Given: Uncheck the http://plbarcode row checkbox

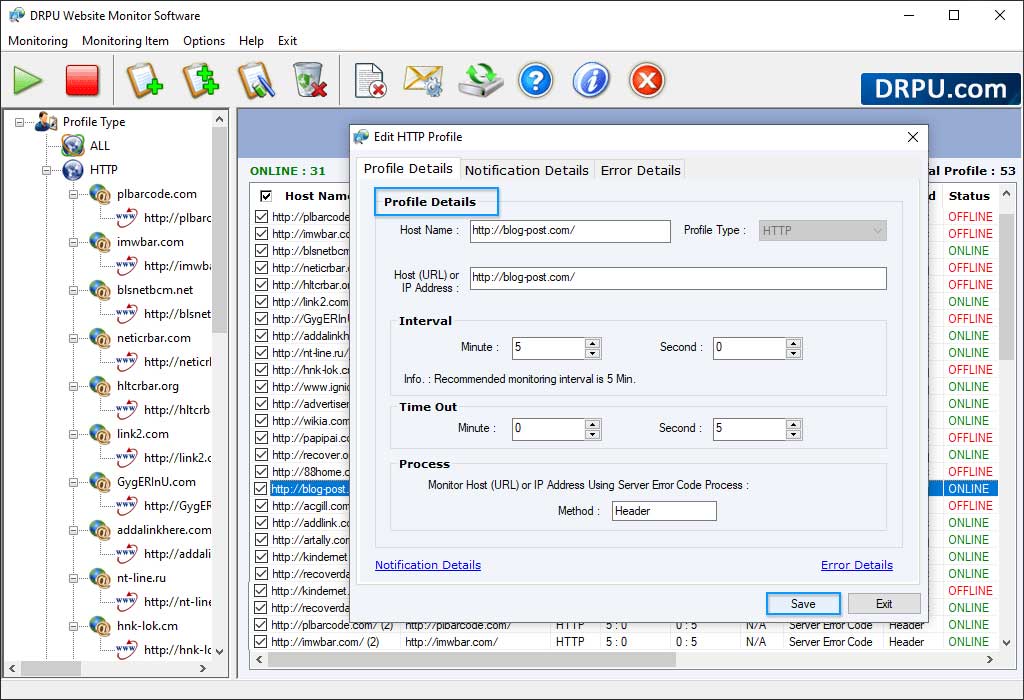Looking at the screenshot, I should [x=261, y=217].
